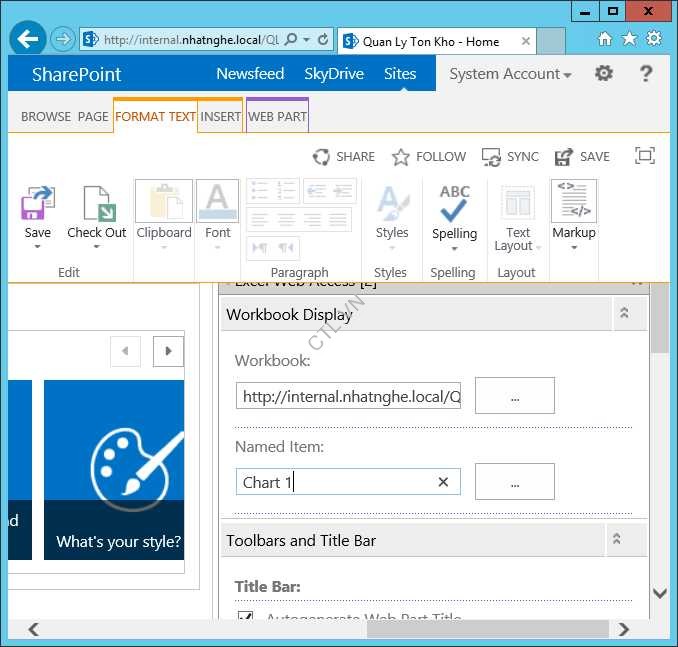The height and width of the screenshot is (647, 678).
Task: Switch to the INSERT ribbon tab
Action: click(x=220, y=116)
